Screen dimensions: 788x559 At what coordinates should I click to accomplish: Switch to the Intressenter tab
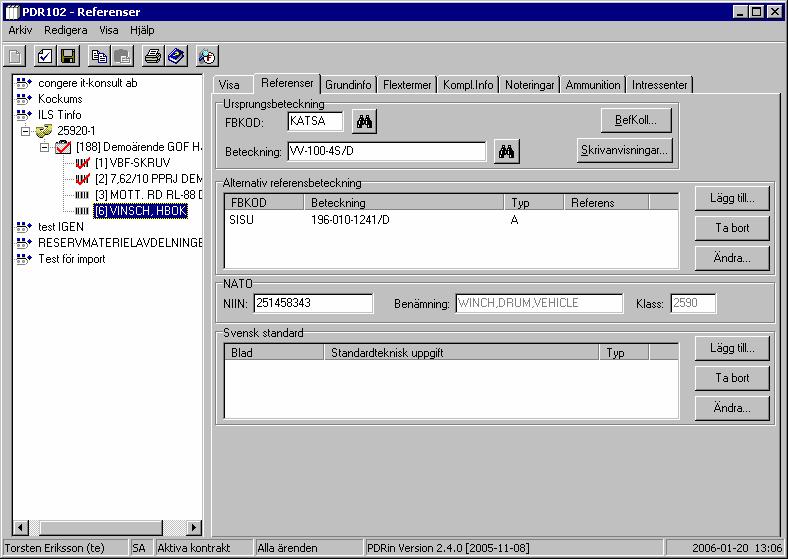(659, 85)
